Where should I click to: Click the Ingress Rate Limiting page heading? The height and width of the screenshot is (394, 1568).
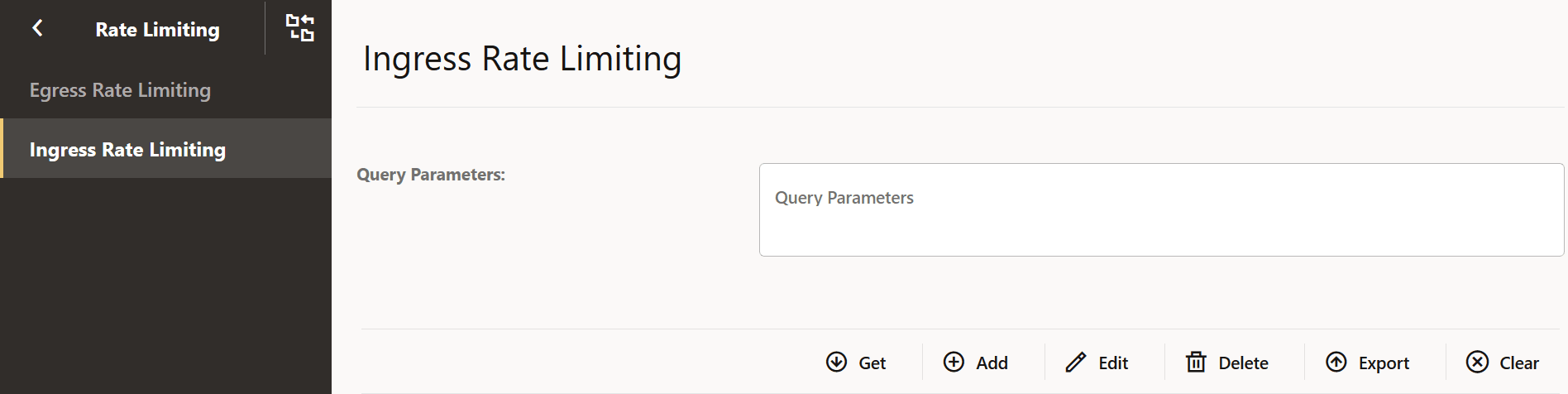coord(522,59)
